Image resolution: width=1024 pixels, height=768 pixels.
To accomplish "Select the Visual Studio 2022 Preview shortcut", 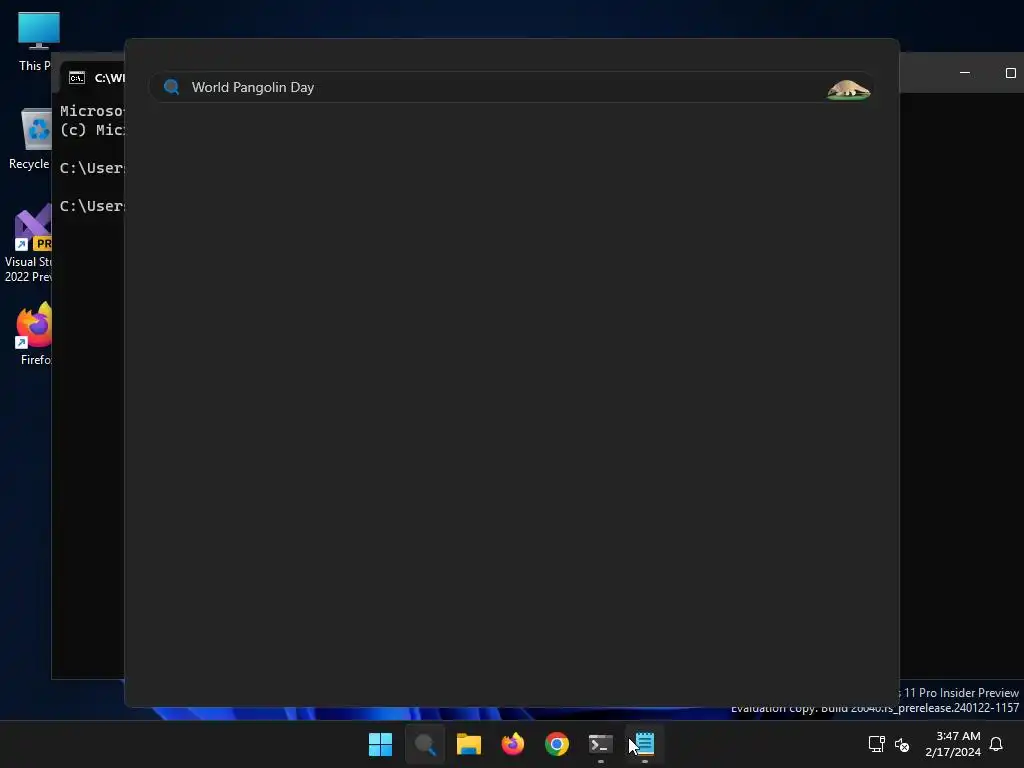I will (x=27, y=244).
